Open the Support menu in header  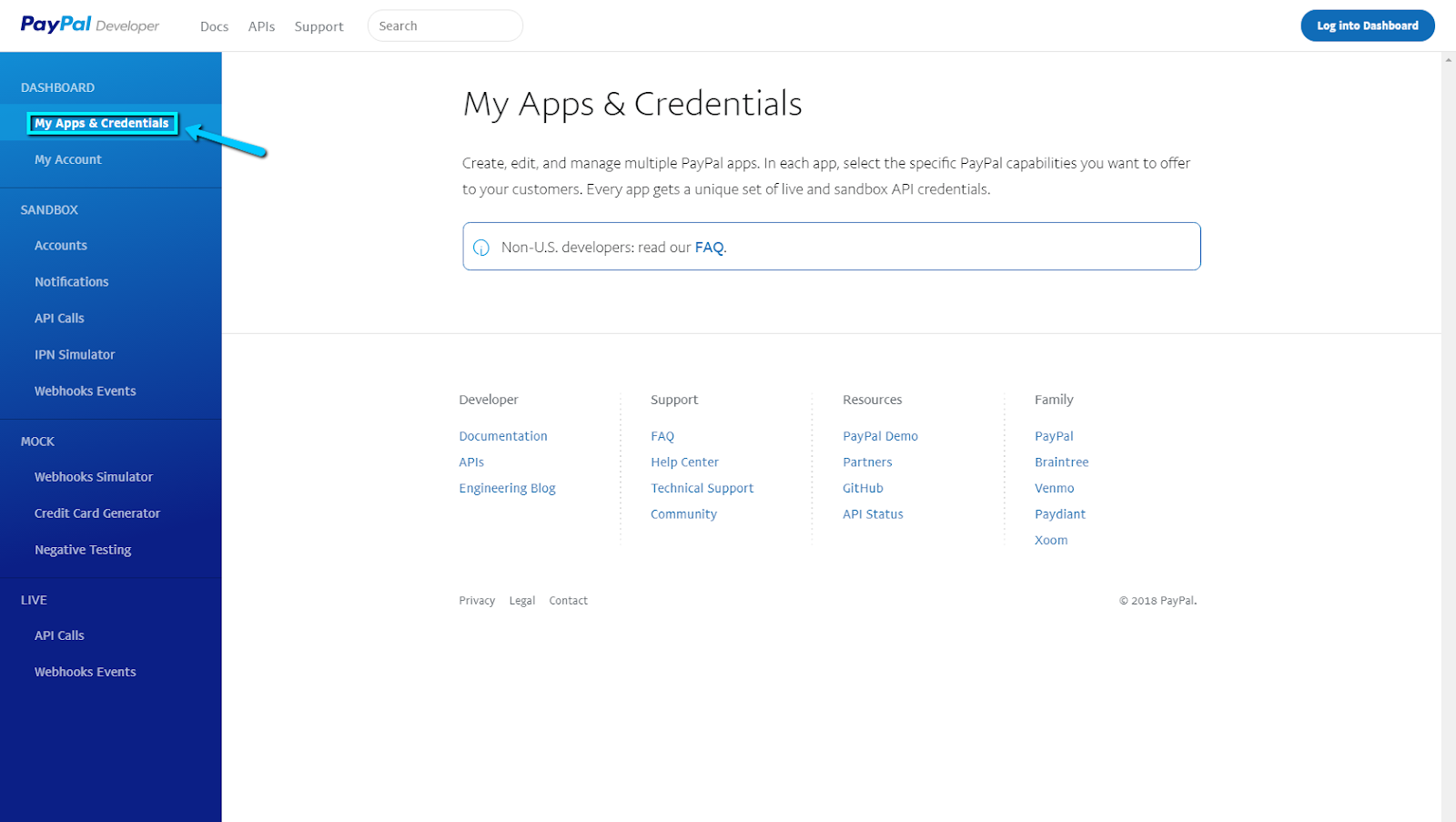tap(318, 26)
